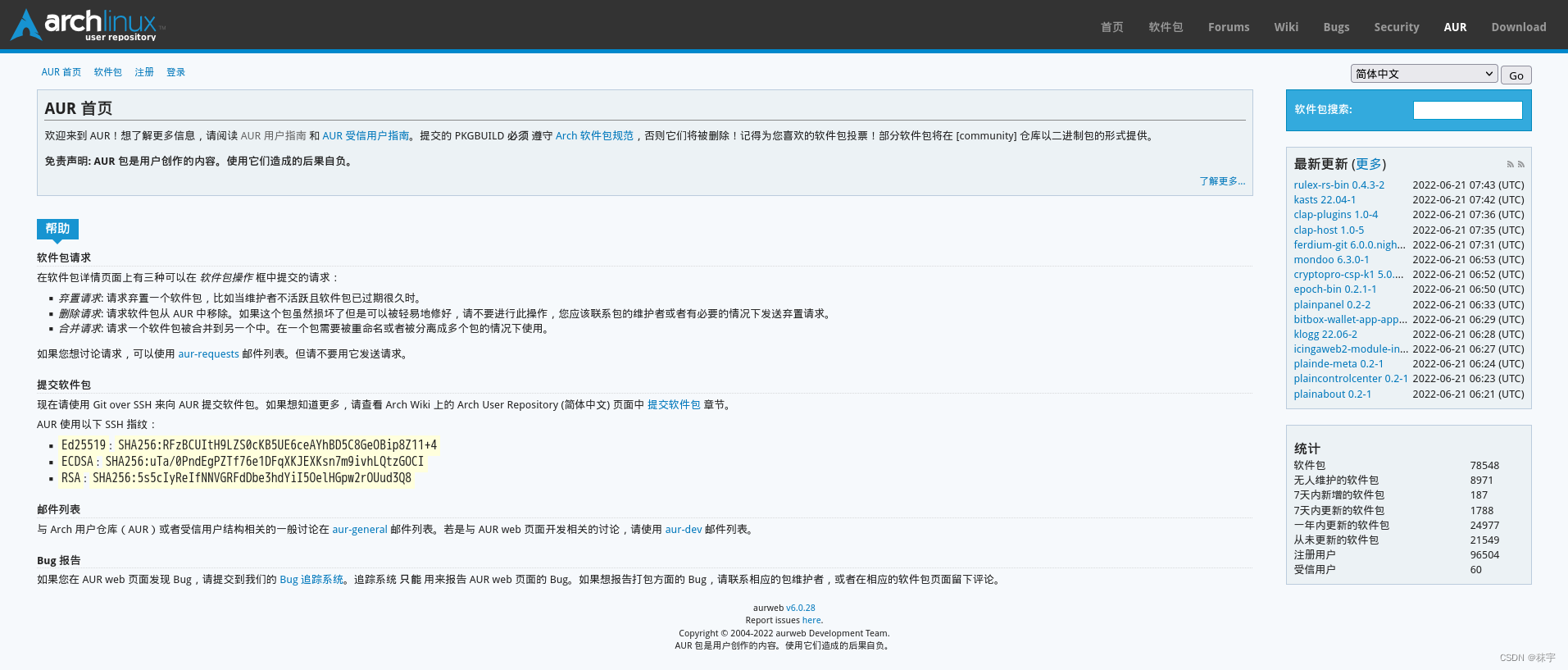1568x670 pixels.
Task: Open package epoch-bin 0.2.1-1
Action: coord(1335,289)
